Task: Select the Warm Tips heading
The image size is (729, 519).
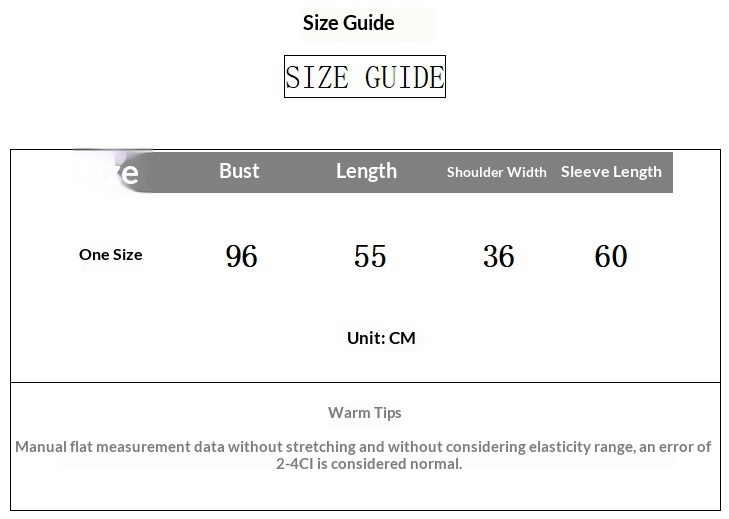Action: 365,412
